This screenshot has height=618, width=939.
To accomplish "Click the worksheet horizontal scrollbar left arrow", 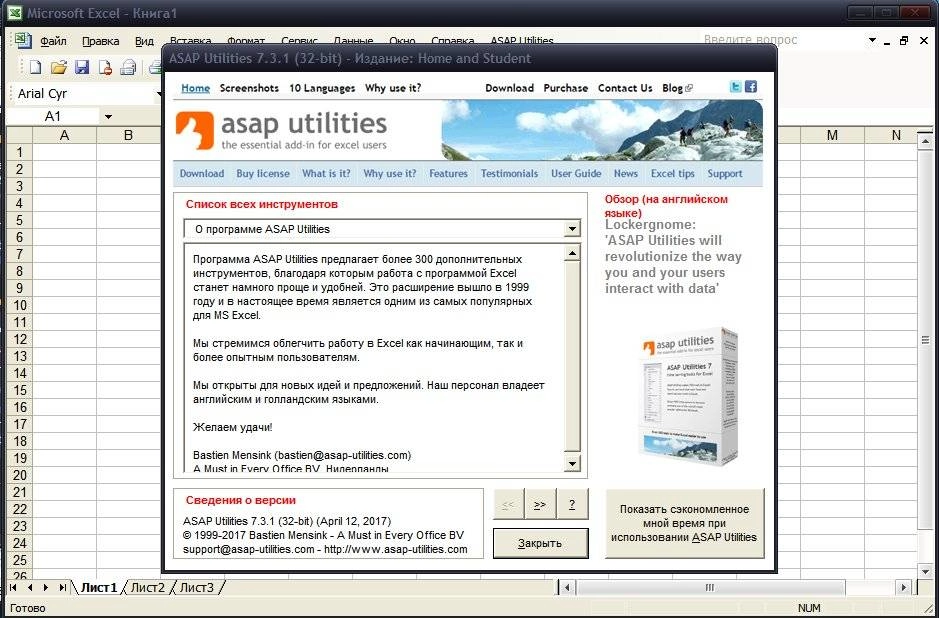I will (x=567, y=587).
